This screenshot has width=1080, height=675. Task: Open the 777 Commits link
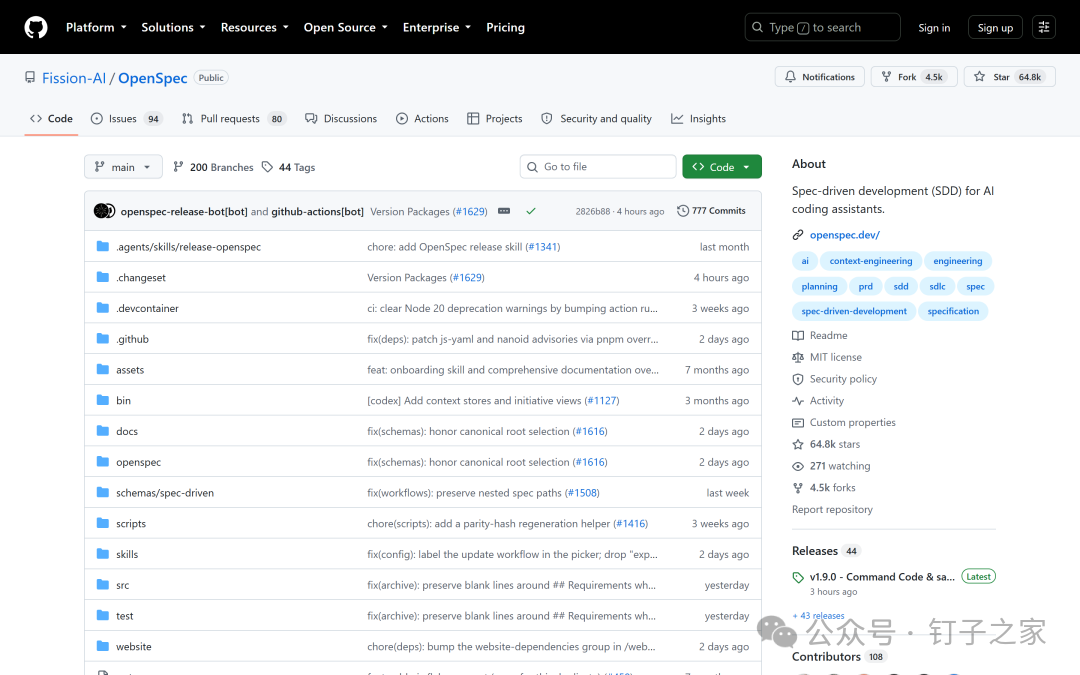click(711, 211)
